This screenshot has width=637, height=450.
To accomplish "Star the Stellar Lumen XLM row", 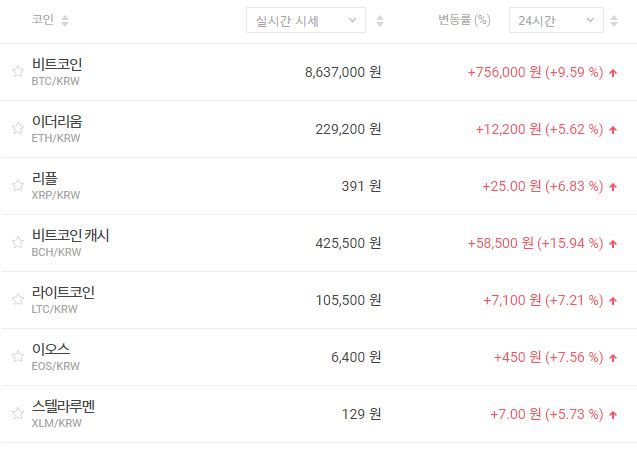I will [x=17, y=414].
